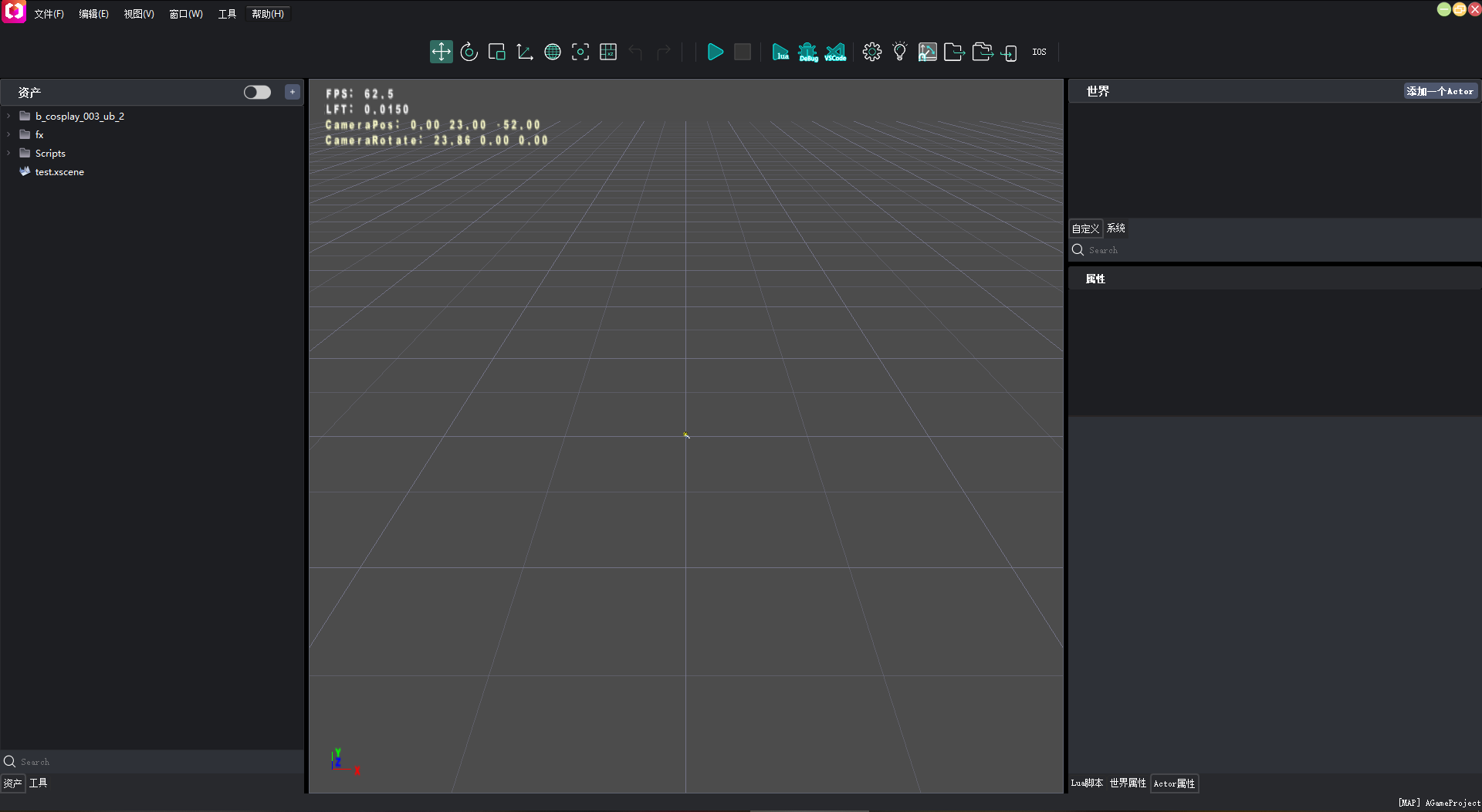The width and height of the screenshot is (1482, 812).
Task: Click the focus target frame icon
Action: tap(580, 52)
